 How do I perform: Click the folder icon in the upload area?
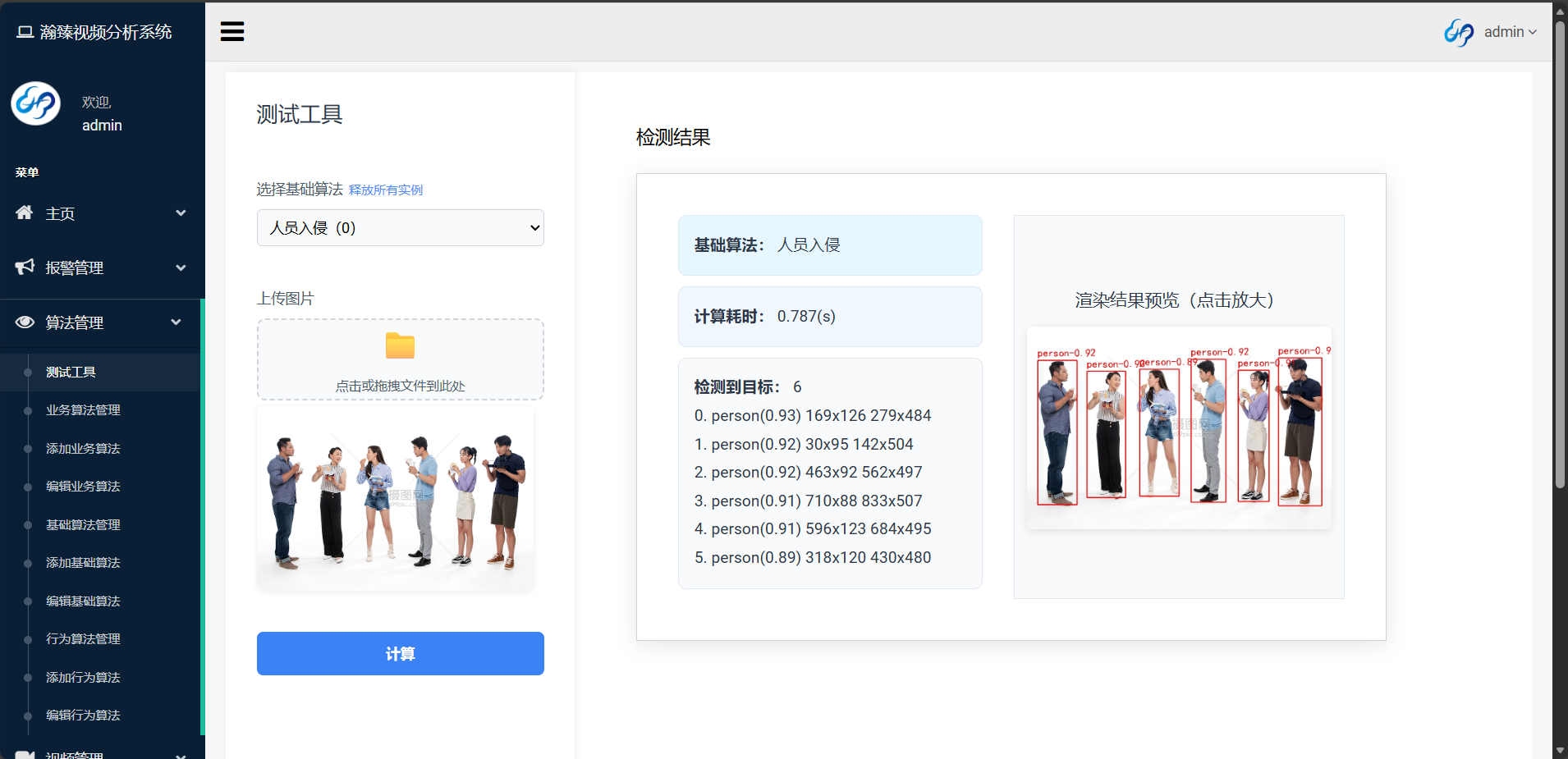click(x=399, y=345)
